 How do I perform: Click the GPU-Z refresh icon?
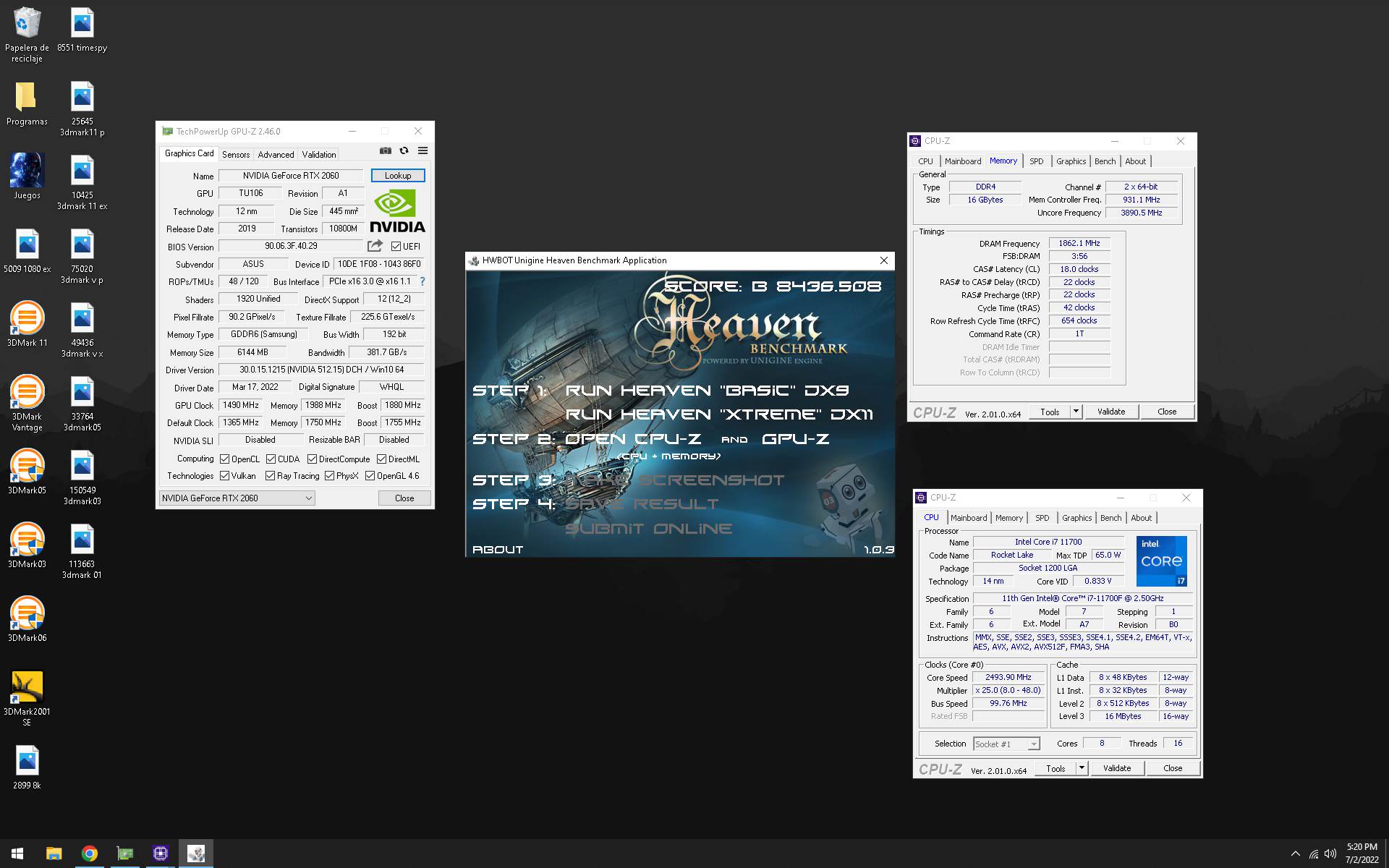click(404, 150)
